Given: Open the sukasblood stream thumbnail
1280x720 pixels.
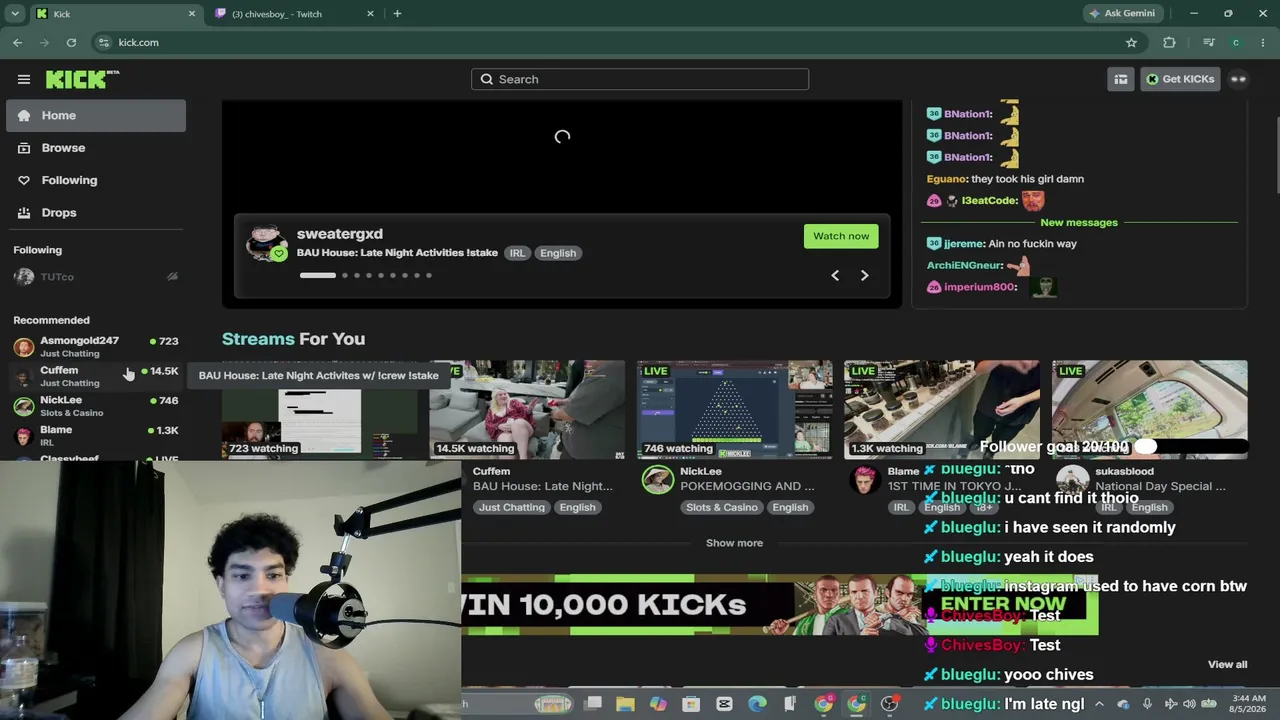Looking at the screenshot, I should 1150,409.
